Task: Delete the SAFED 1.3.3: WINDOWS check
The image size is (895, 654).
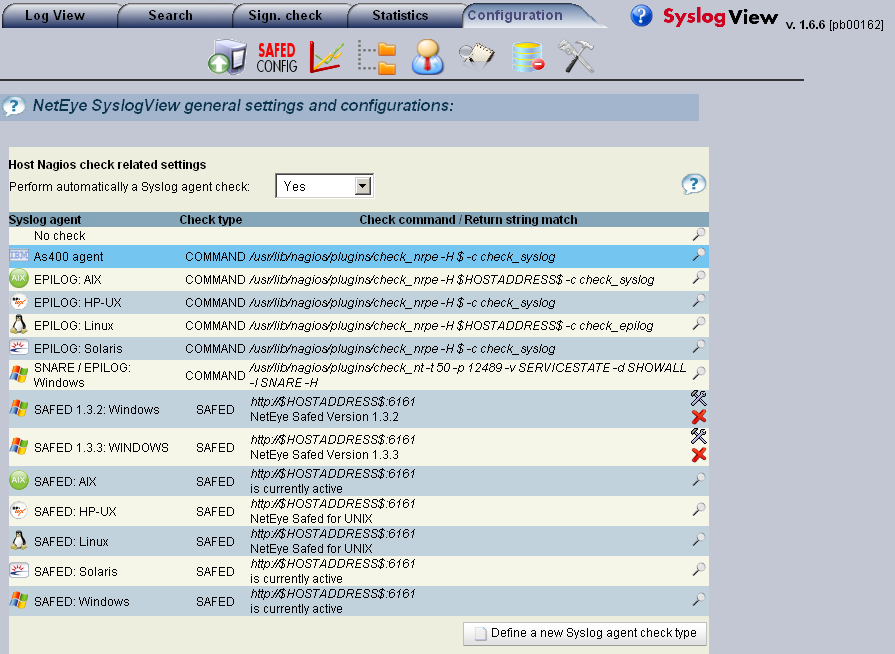Action: pos(699,455)
